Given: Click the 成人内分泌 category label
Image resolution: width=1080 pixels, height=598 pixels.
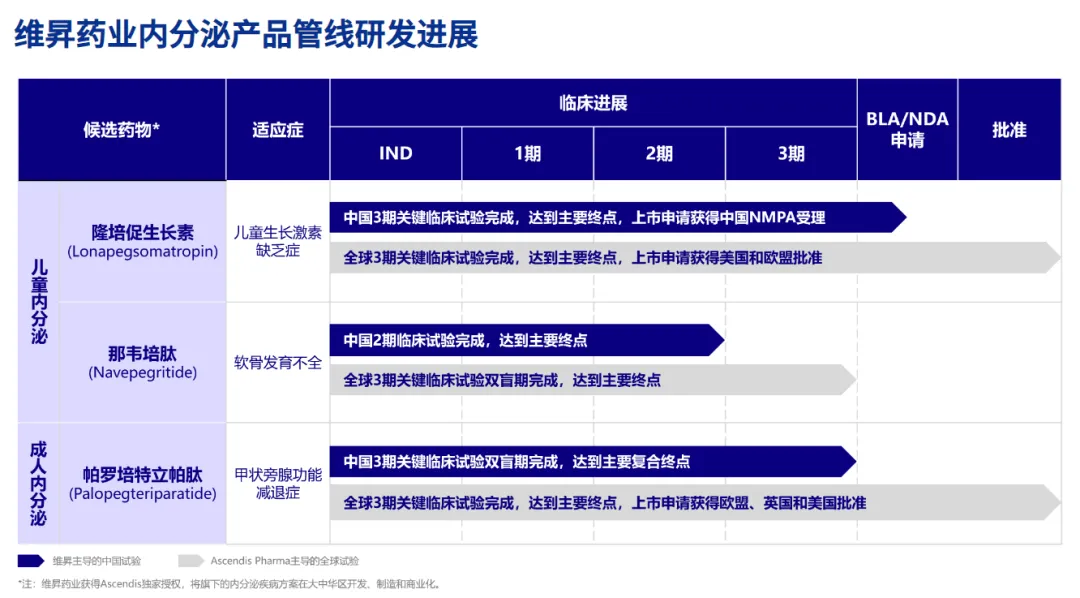Looking at the screenshot, I should (38, 483).
